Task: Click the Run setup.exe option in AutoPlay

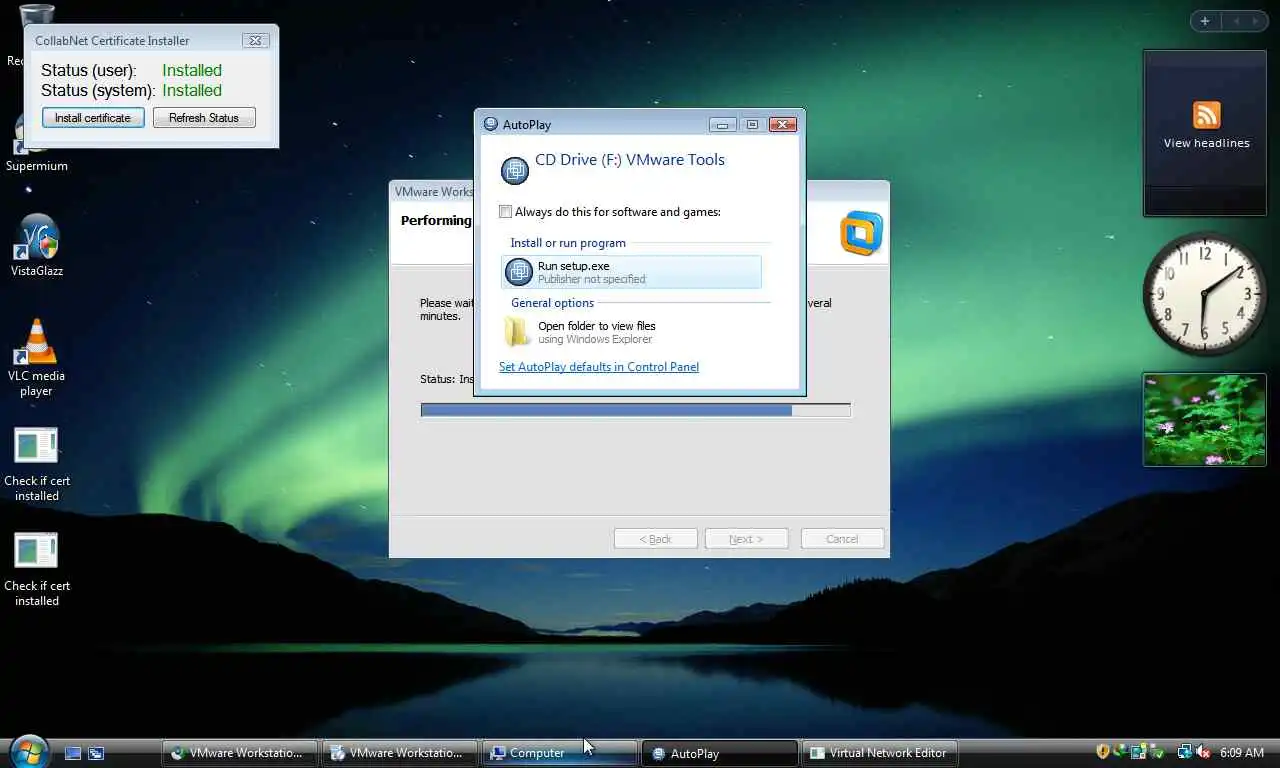Action: click(x=631, y=272)
